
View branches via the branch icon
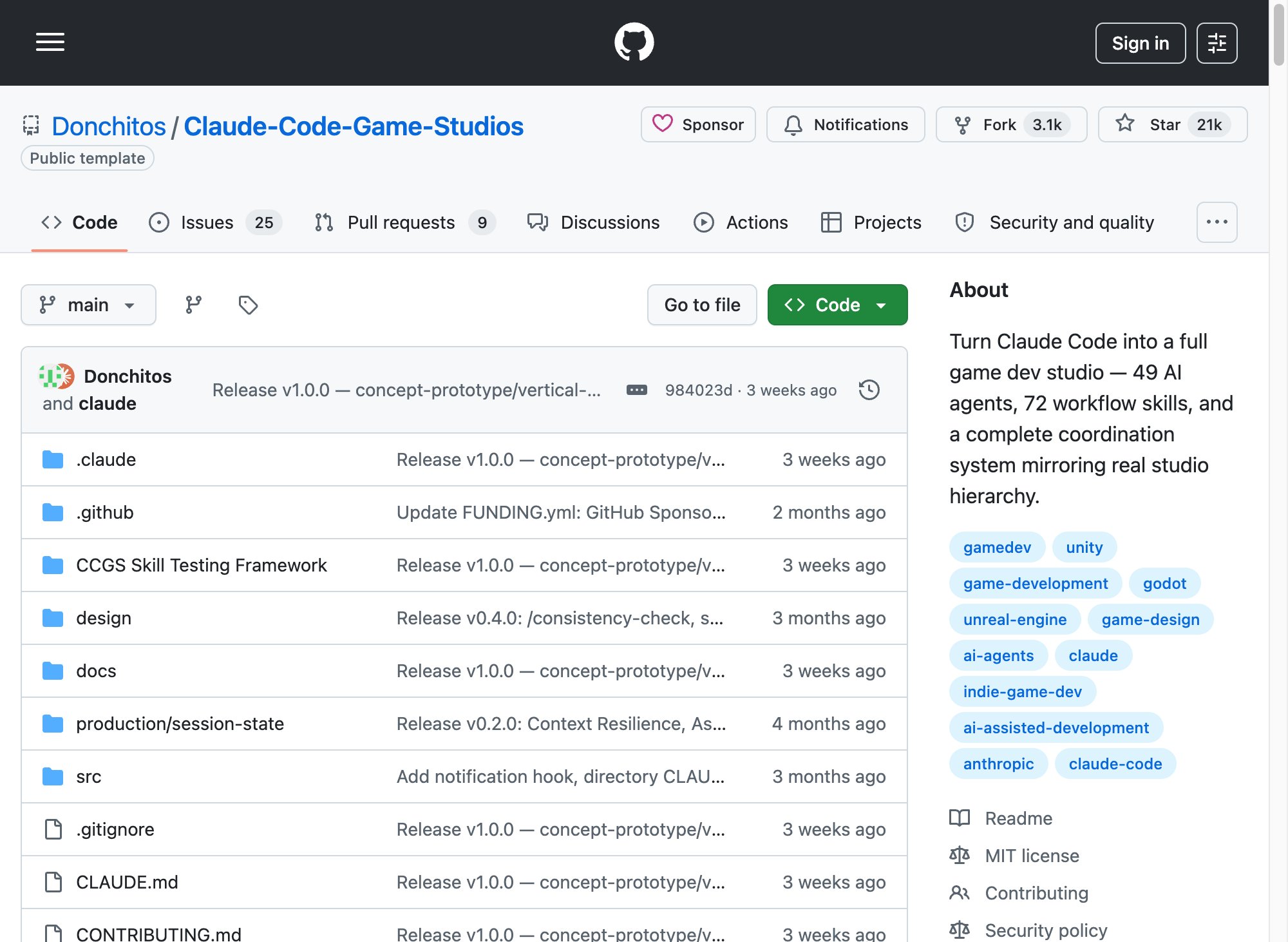[193, 305]
